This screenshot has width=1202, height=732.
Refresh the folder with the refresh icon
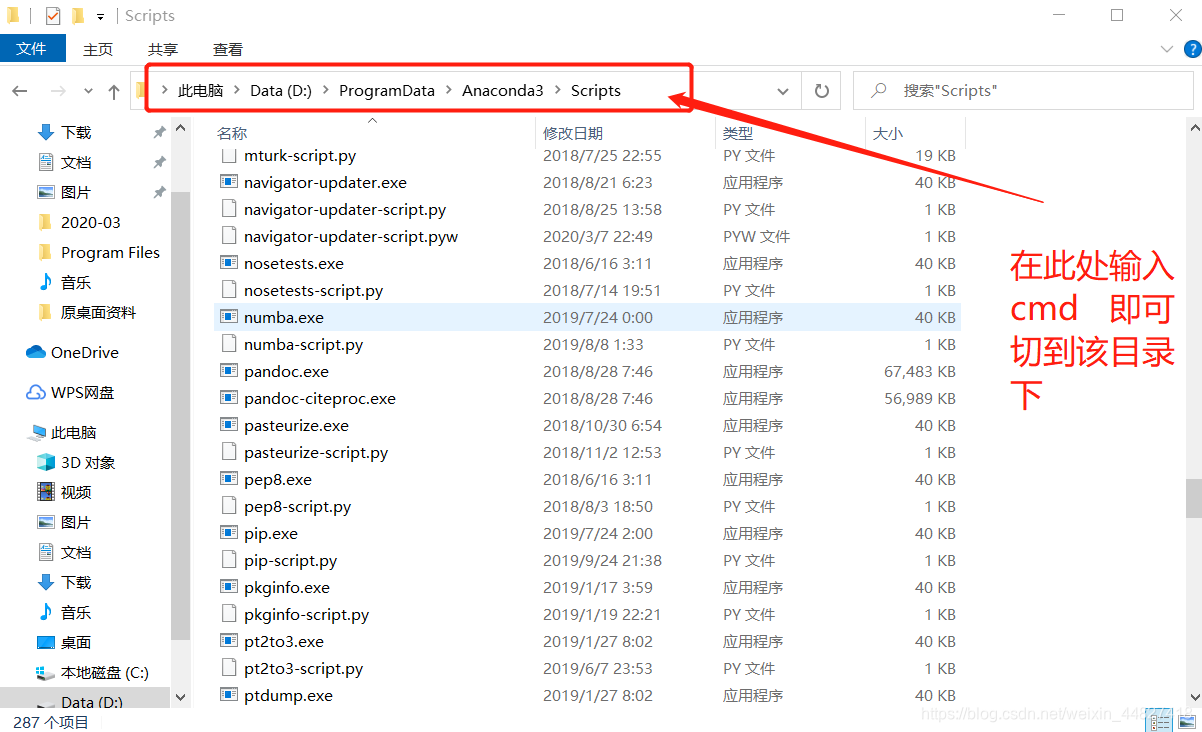coord(821,90)
